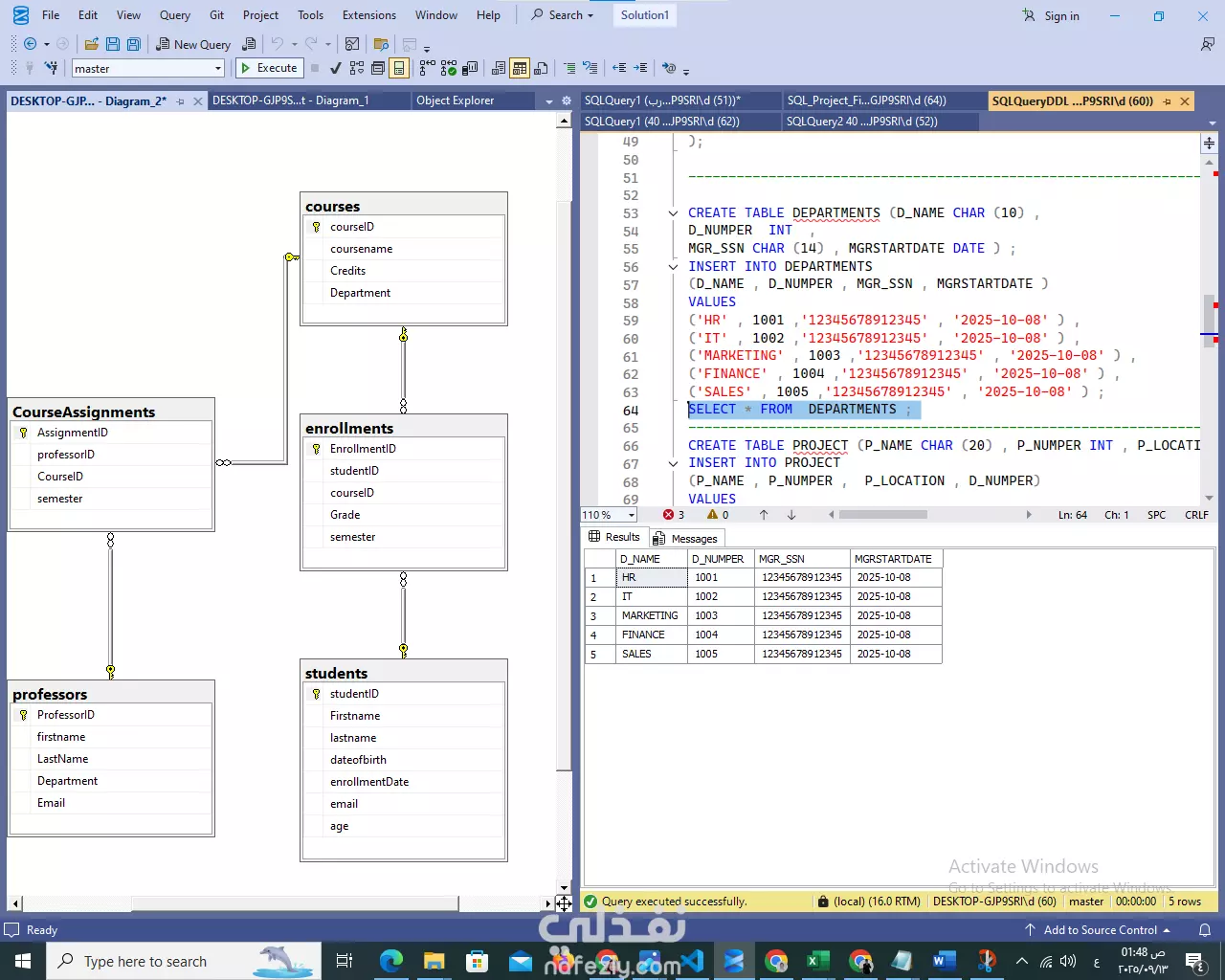Viewport: 1225px width, 980px height.
Task: Collapse the INSERT INTO PROJECT block
Action: click(x=673, y=463)
